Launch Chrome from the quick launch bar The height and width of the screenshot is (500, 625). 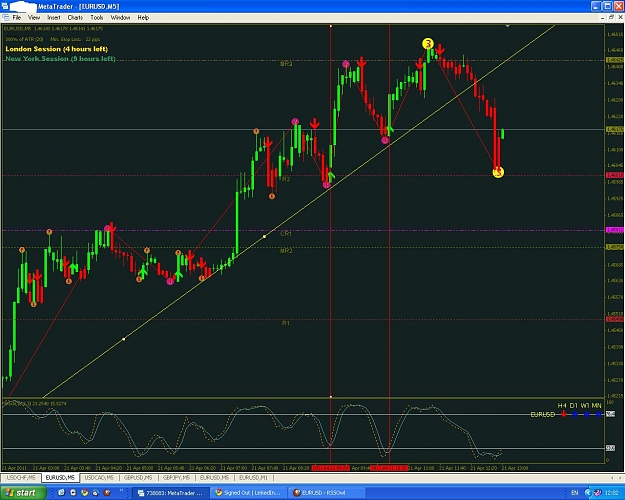(84, 493)
